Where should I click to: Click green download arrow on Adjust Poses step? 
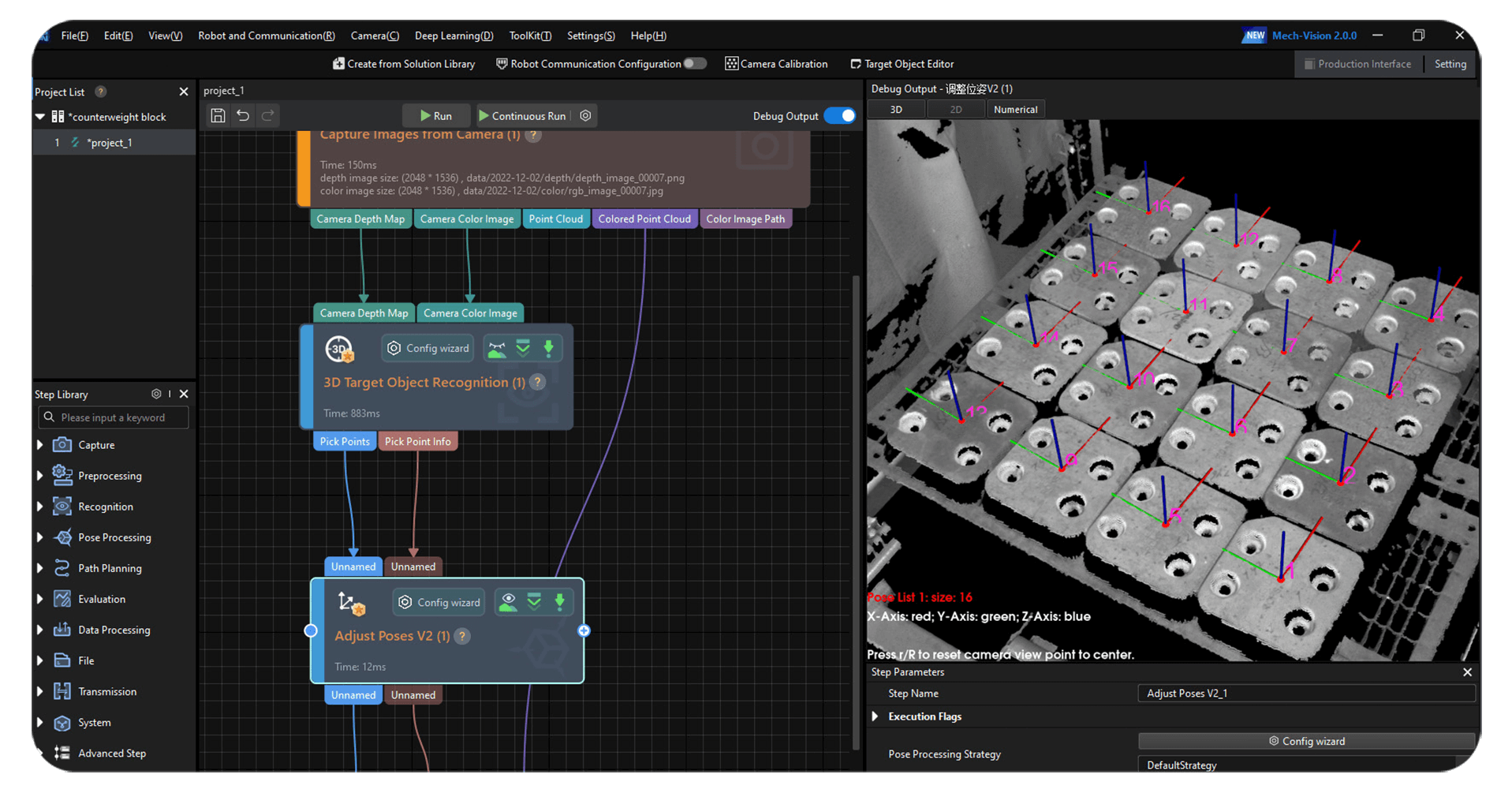[x=560, y=602]
